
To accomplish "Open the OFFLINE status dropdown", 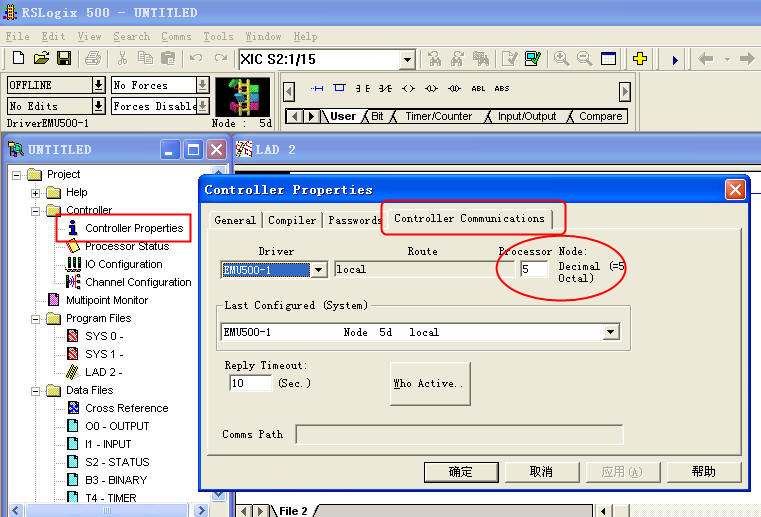I will 99,85.
